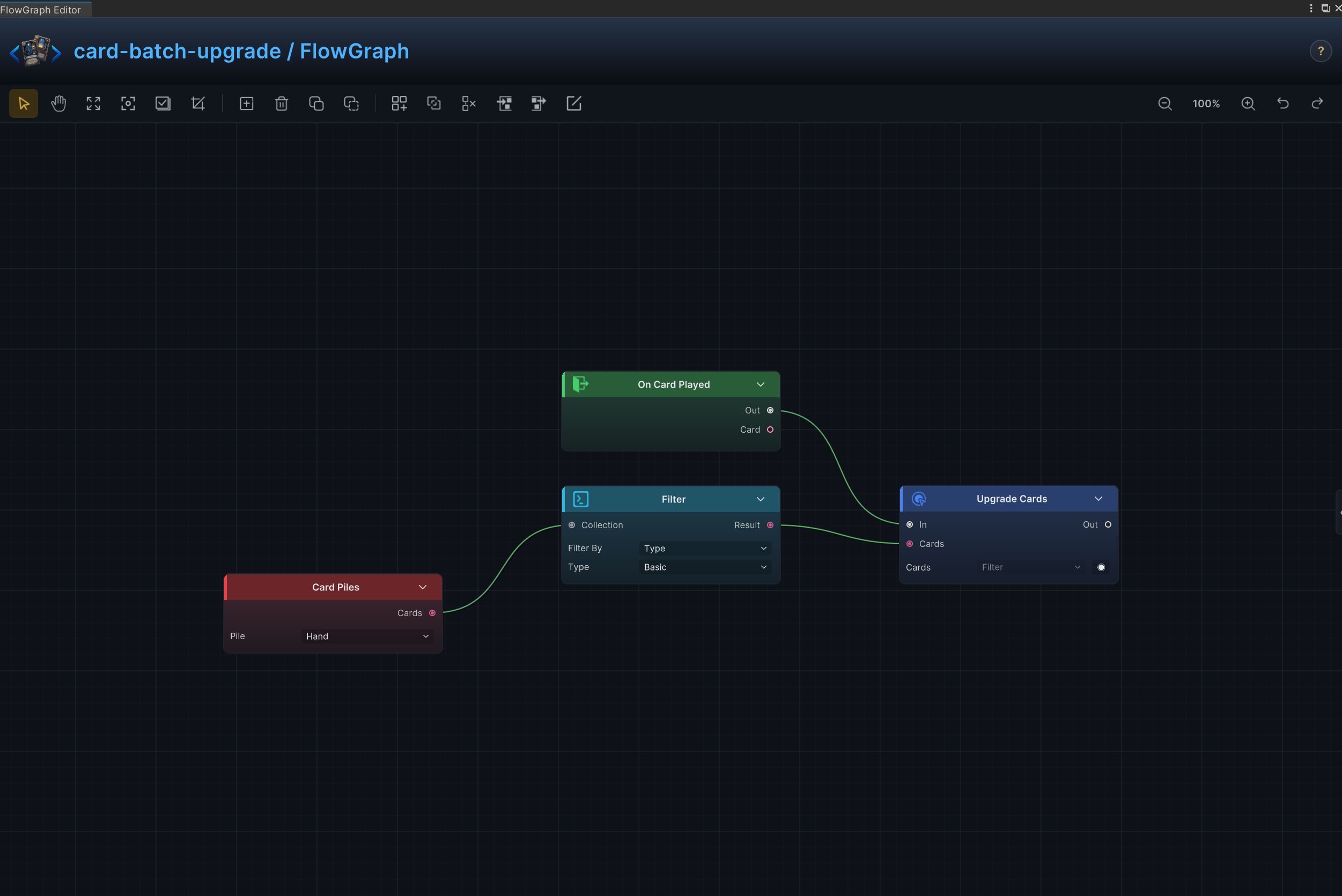Click the FlowGraph Editor window tab
This screenshot has height=896, width=1342.
tap(45, 10)
